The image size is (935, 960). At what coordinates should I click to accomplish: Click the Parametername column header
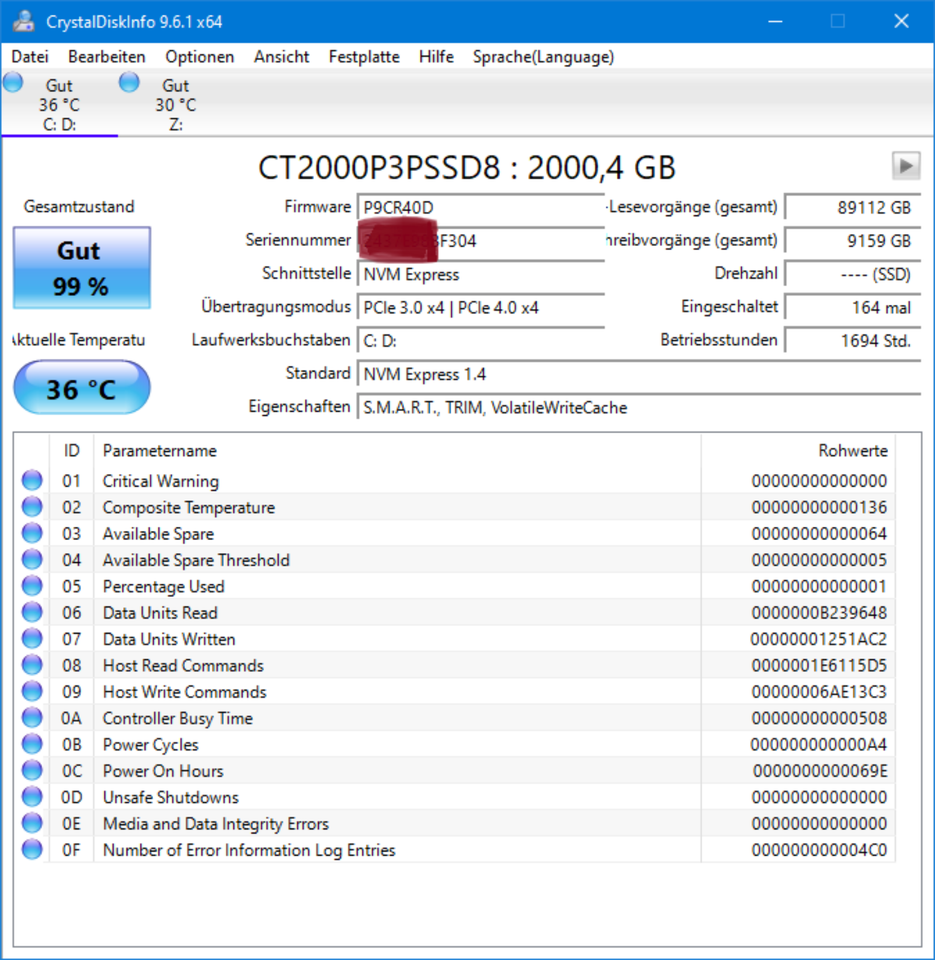coord(397,451)
